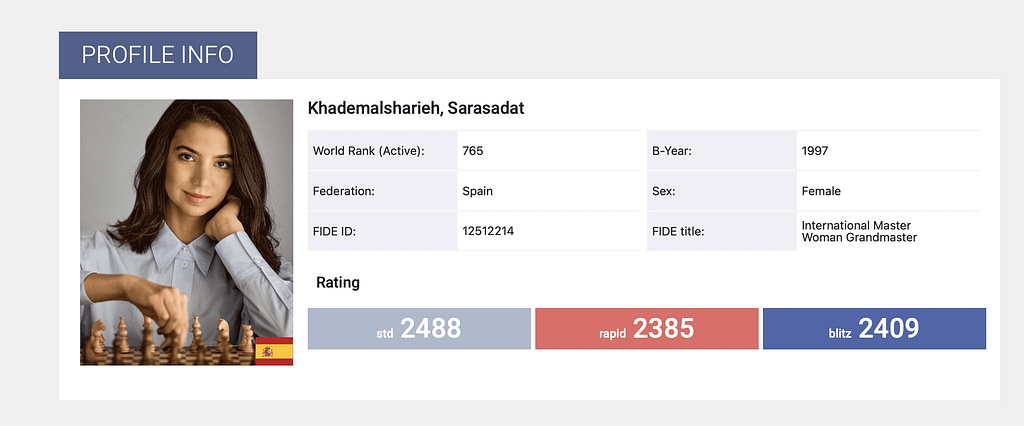Image resolution: width=1024 pixels, height=426 pixels.
Task: Click the Woman Grandmaster title text
Action: pyautogui.click(x=859, y=237)
